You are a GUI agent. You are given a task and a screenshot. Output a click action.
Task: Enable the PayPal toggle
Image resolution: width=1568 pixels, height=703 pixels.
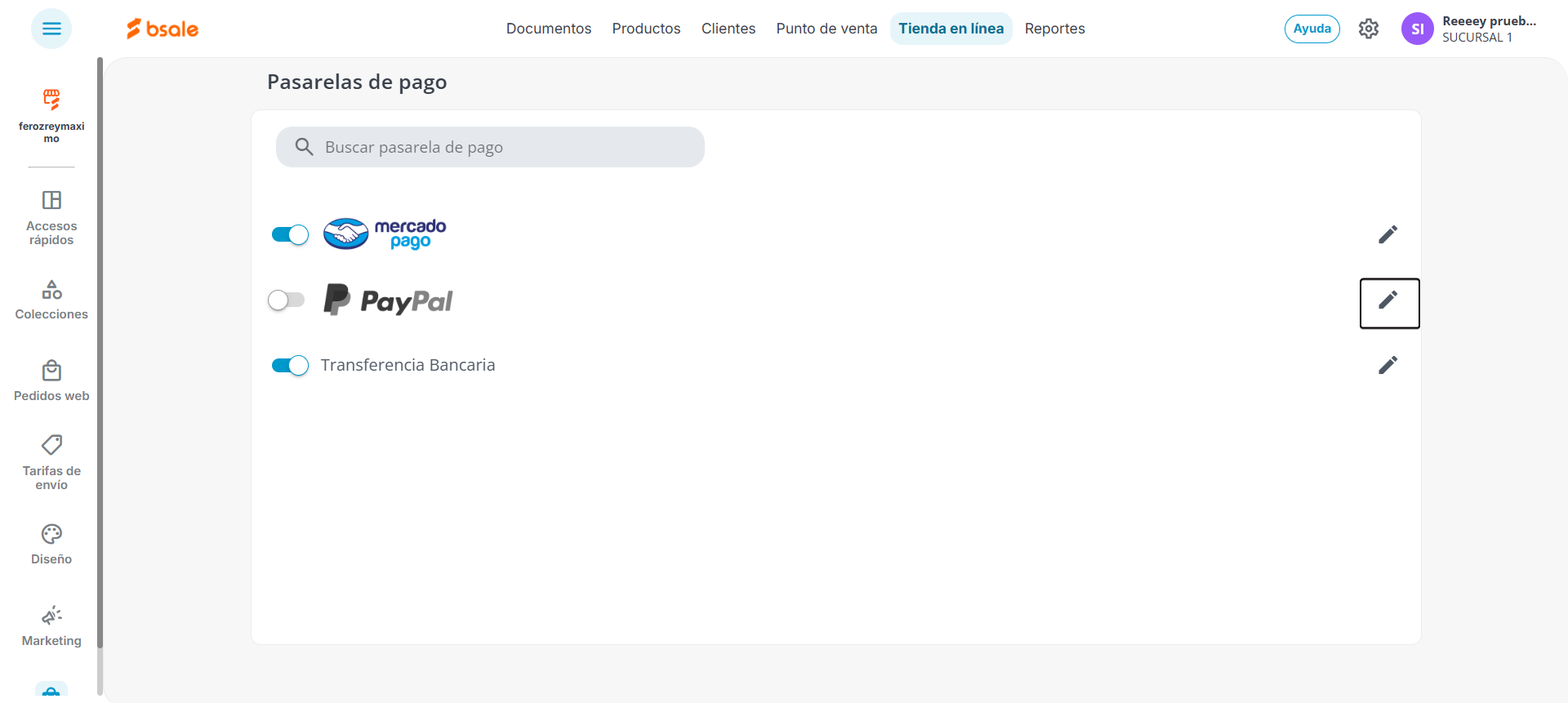[x=286, y=300]
